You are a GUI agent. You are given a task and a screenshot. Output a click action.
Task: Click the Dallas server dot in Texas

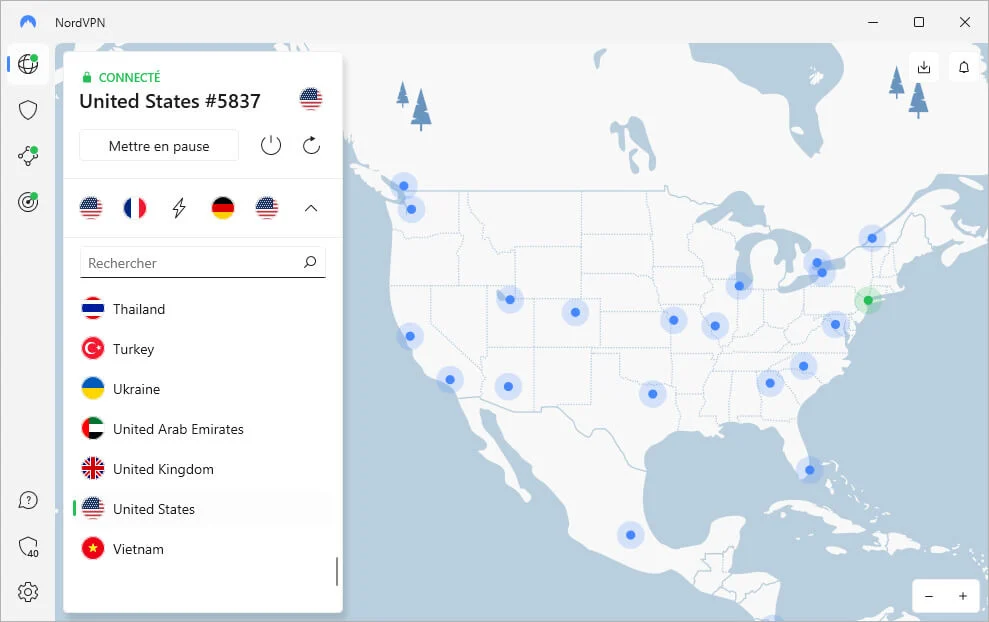point(653,394)
